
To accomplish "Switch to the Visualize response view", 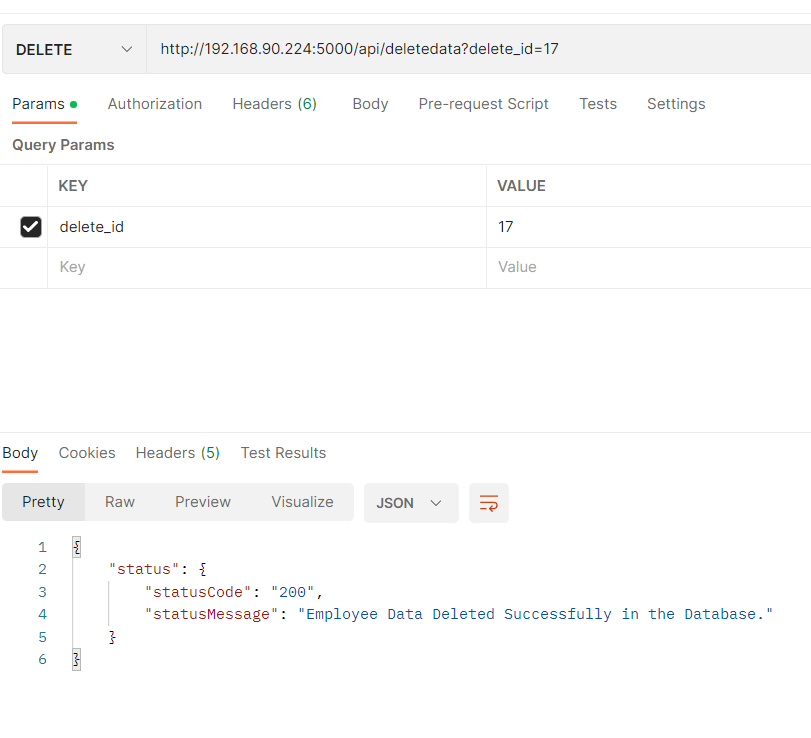I will tap(303, 502).
